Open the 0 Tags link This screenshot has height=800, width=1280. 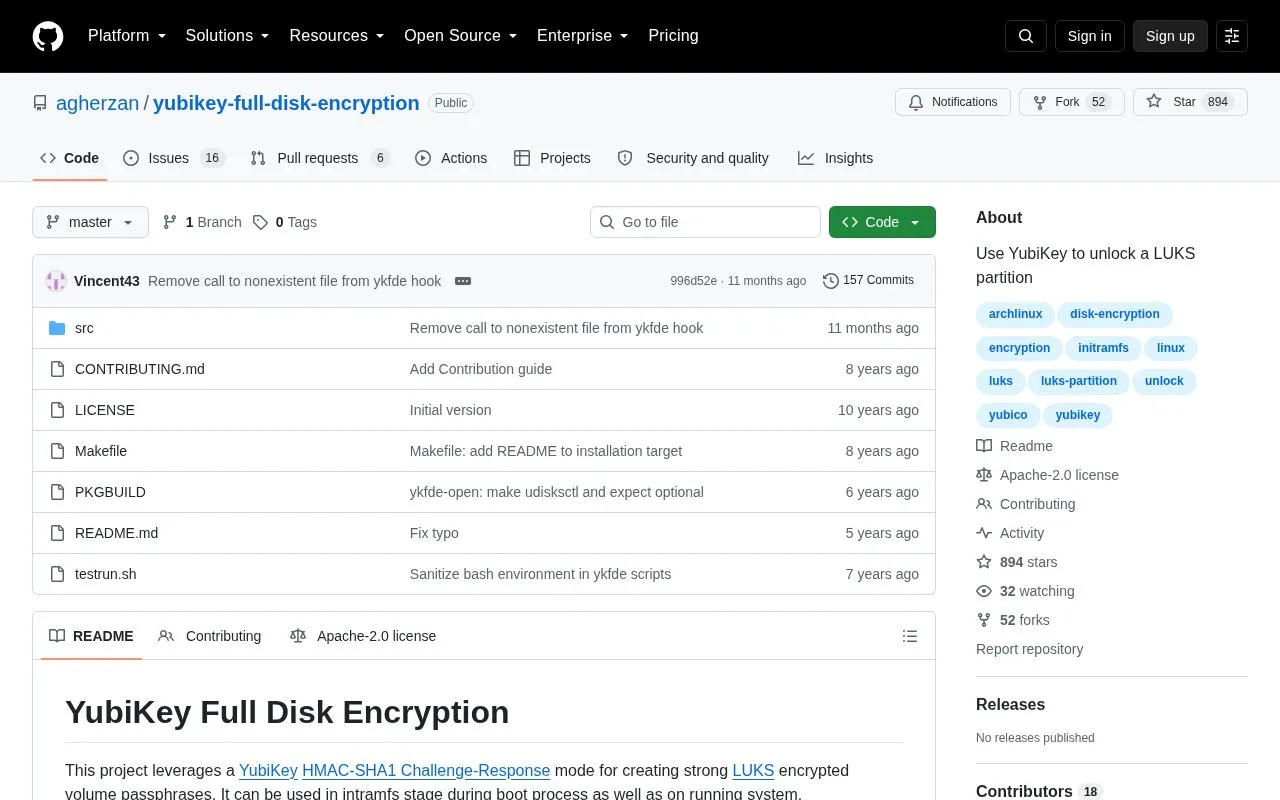pos(285,222)
